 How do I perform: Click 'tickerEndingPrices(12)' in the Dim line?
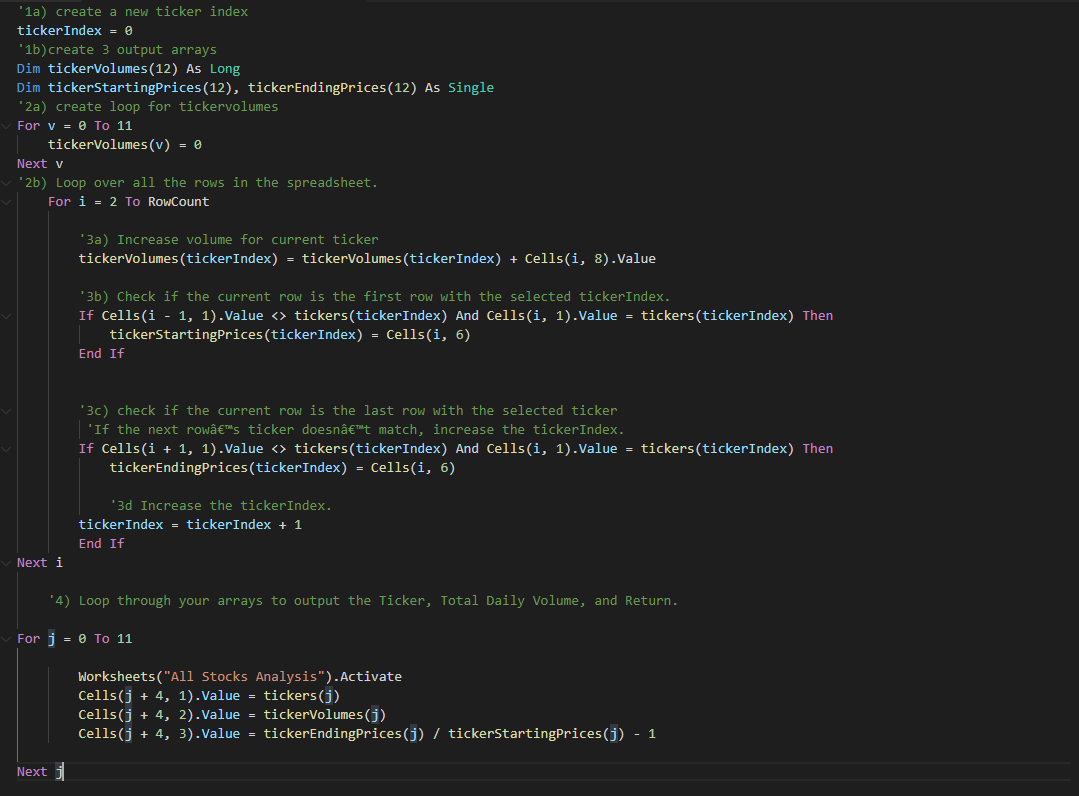click(x=332, y=87)
